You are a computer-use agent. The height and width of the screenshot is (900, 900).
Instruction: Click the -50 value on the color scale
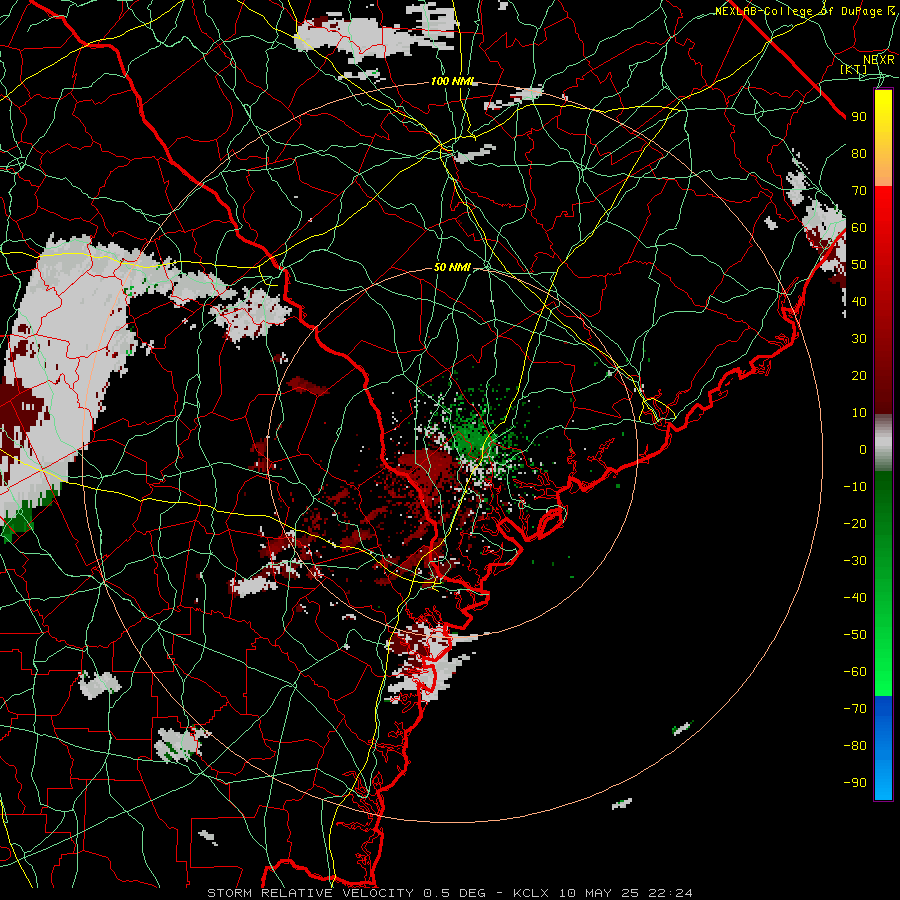click(x=855, y=635)
